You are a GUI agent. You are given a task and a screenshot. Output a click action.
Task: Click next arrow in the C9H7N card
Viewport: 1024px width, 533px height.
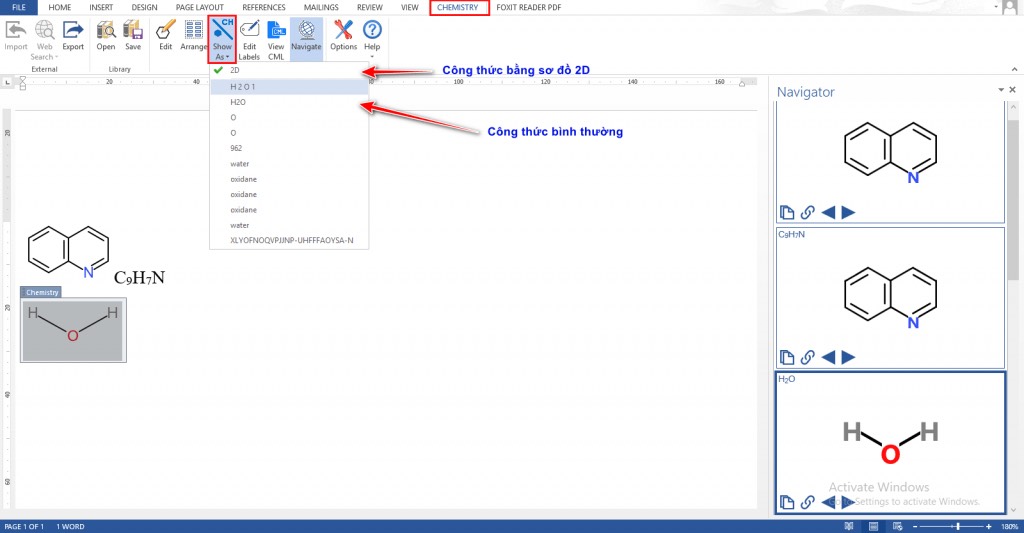(848, 357)
